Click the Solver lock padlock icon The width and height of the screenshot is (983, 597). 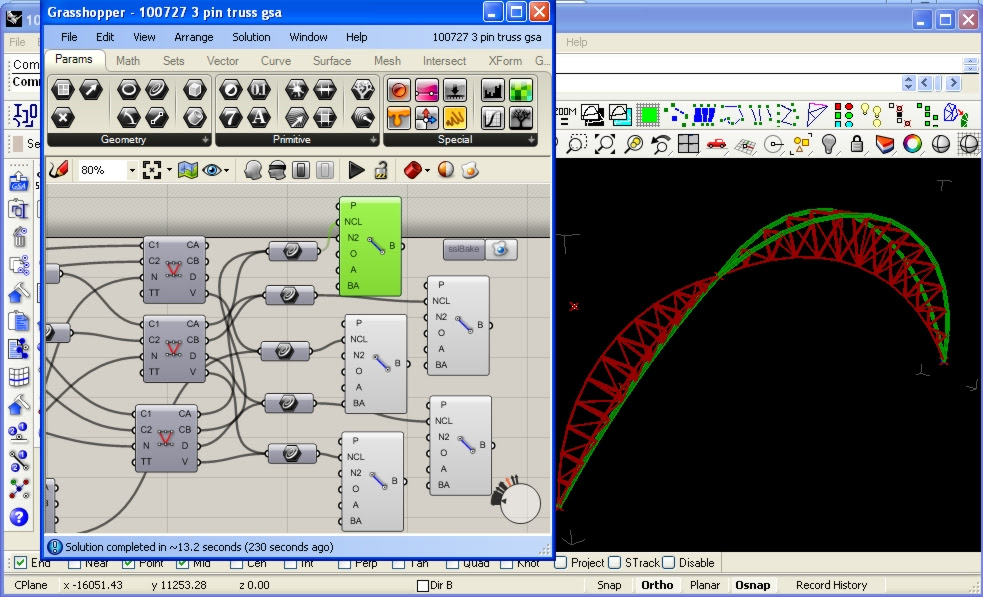pyautogui.click(x=381, y=170)
